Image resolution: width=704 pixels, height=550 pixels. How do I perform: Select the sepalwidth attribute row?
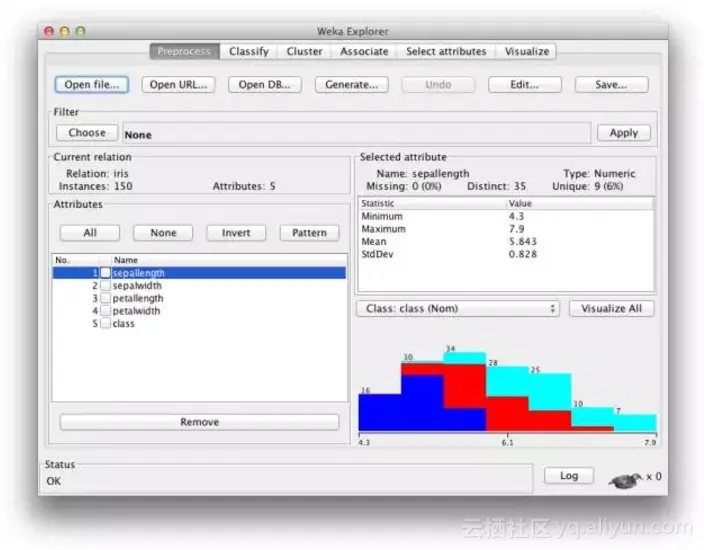tap(199, 286)
